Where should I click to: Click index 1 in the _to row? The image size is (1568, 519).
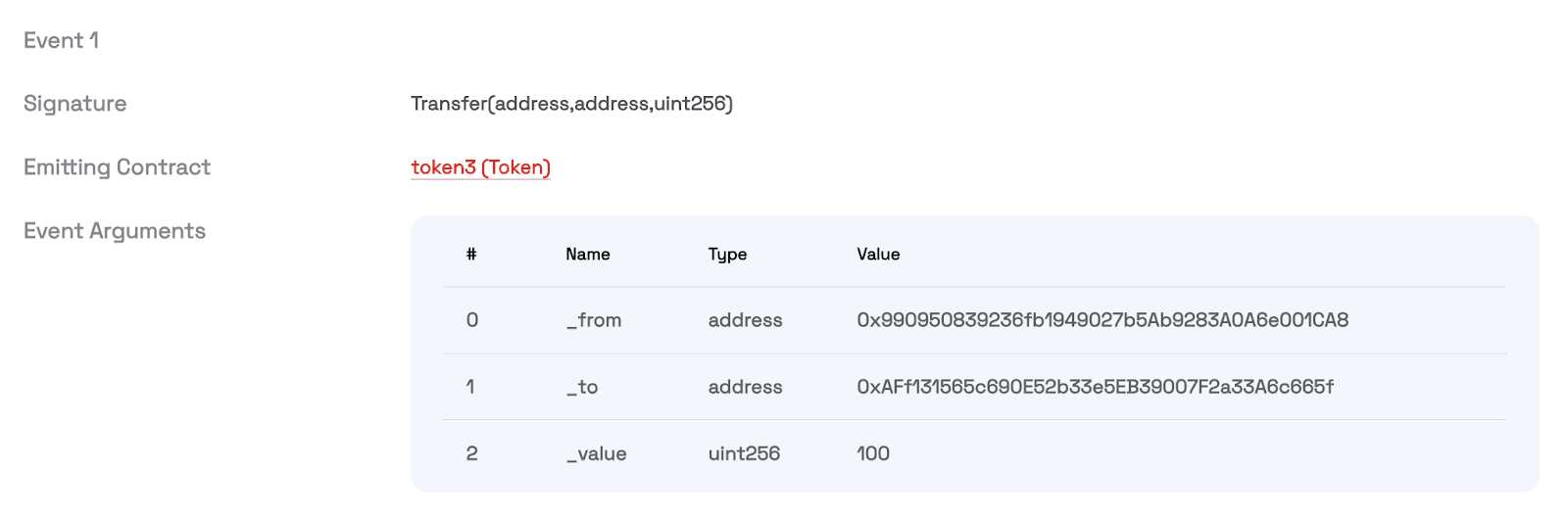tap(470, 387)
